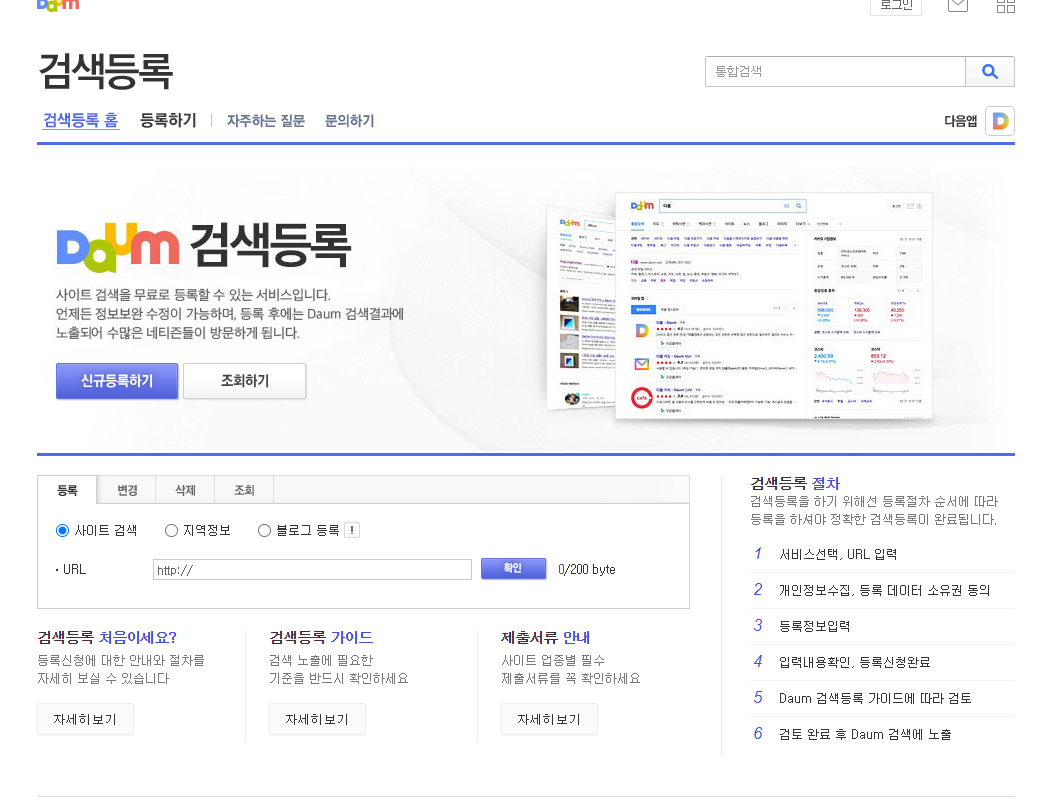Switch to the 변경 tab
Image resolution: width=1037 pixels, height=810 pixels.
click(127, 490)
